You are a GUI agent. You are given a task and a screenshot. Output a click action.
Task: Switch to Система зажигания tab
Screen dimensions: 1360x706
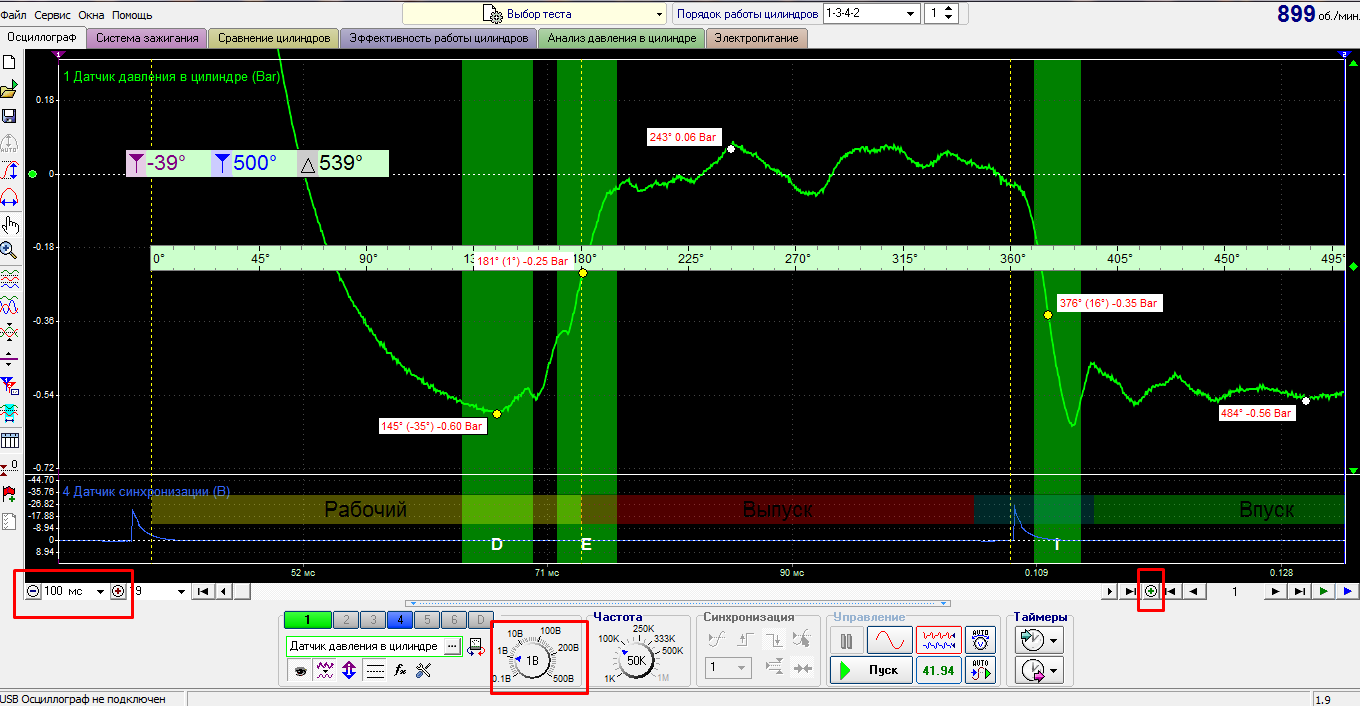tap(147, 38)
